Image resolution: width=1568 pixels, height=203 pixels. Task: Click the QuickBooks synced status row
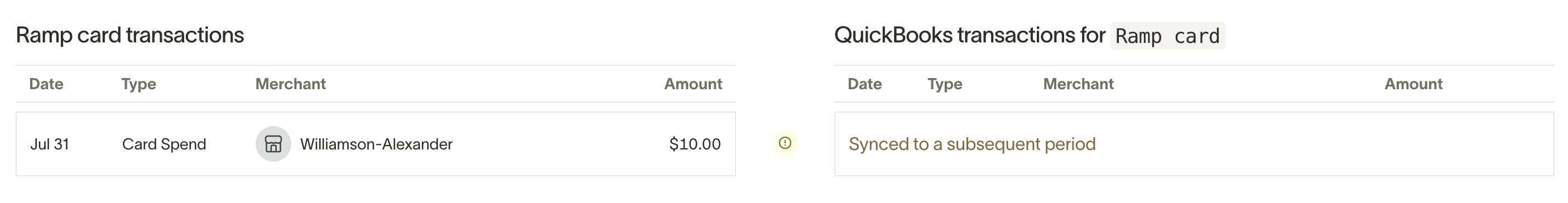1194,144
